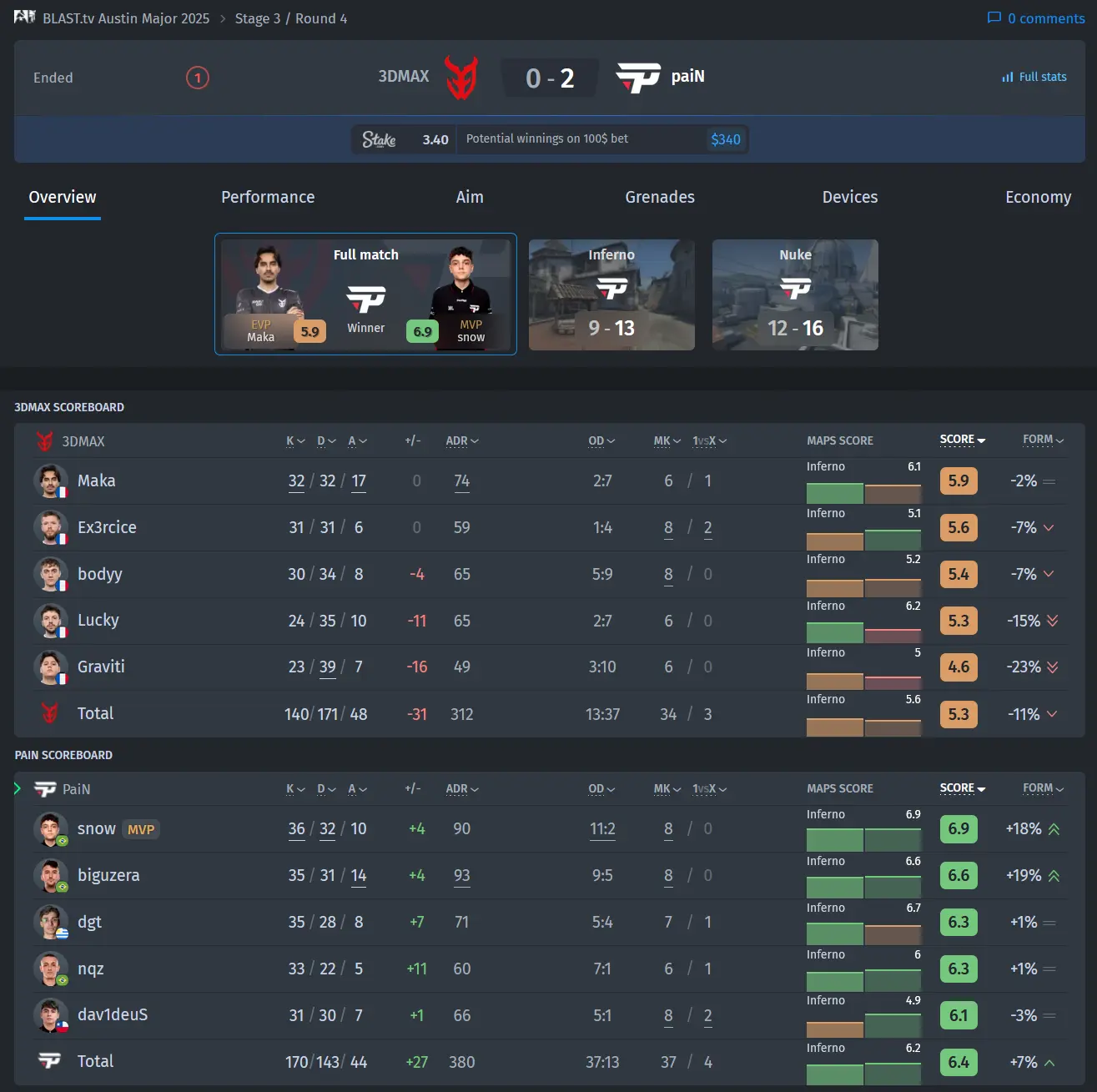
Task: Go to the Economy tab
Action: (1039, 197)
